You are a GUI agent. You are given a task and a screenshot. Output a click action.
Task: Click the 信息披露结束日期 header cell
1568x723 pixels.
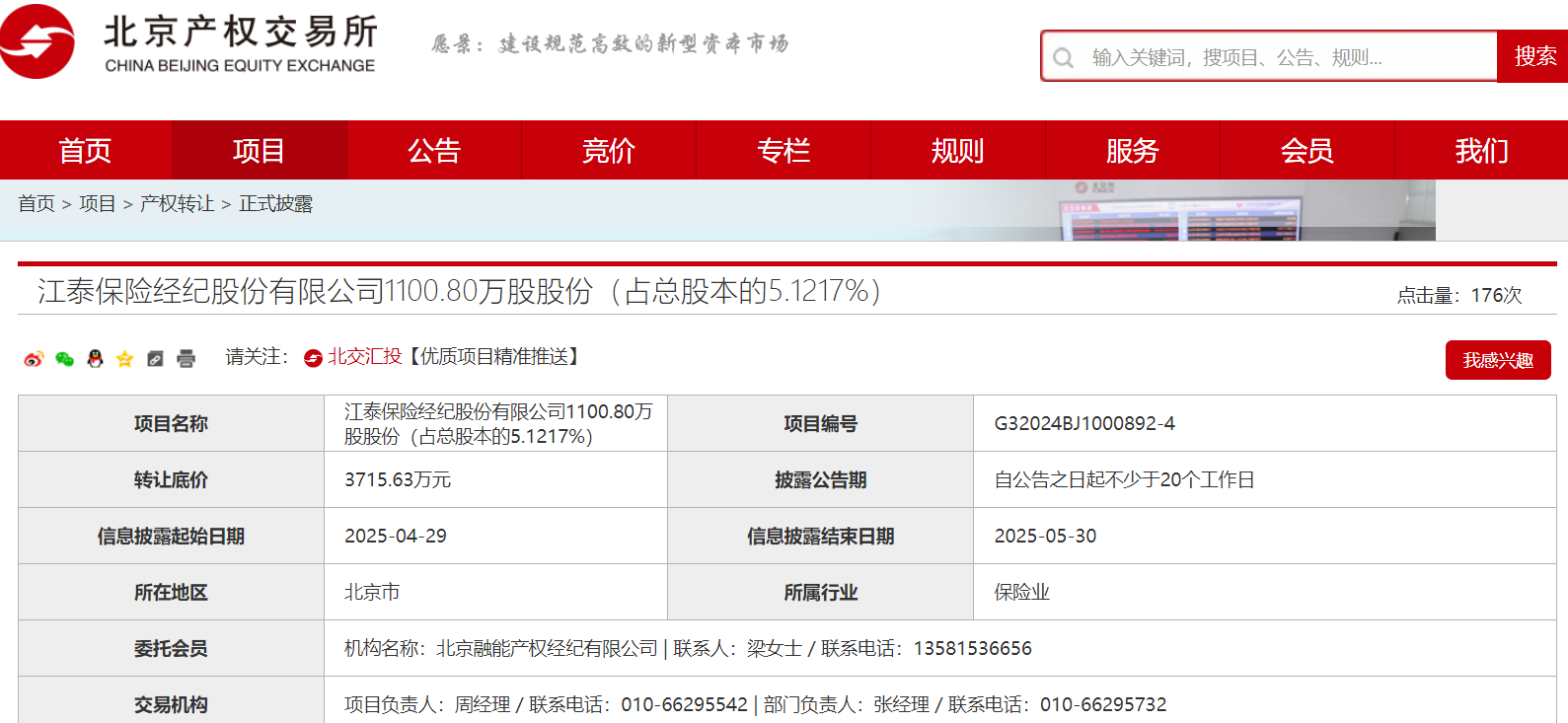pos(820,536)
